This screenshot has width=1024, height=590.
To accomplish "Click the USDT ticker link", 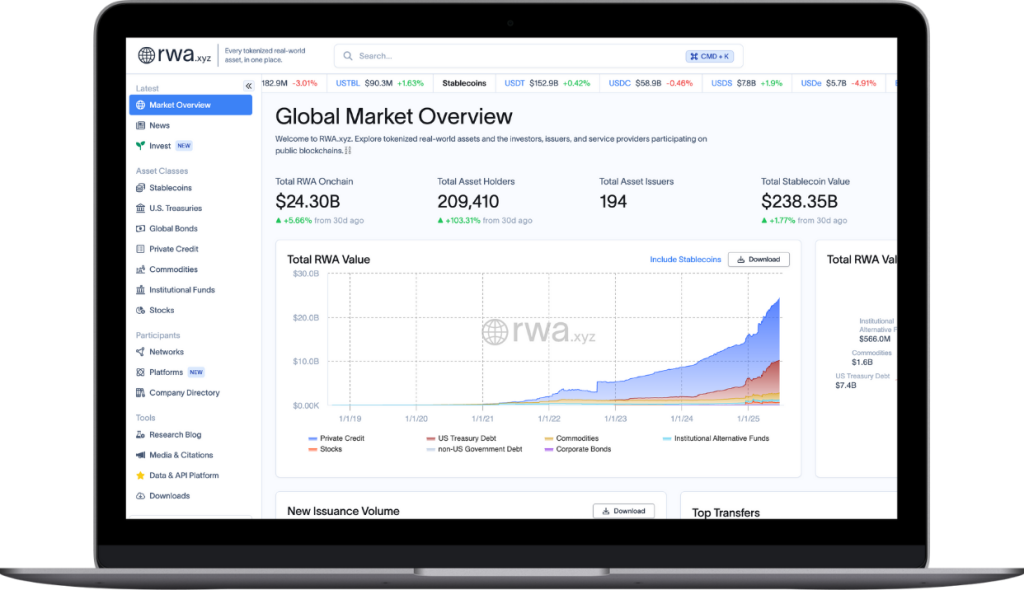I will 515,83.
